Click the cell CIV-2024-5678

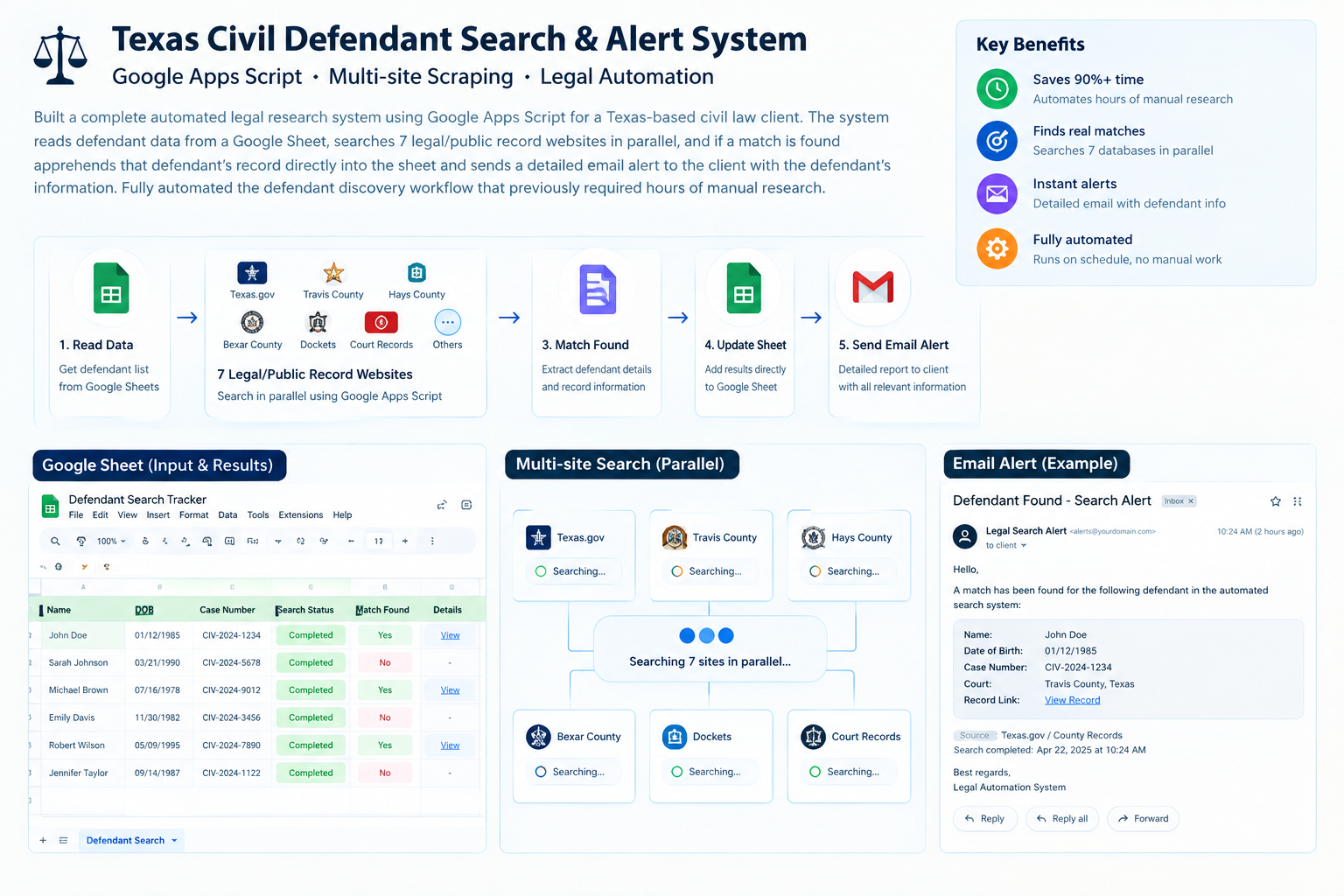[231, 663]
